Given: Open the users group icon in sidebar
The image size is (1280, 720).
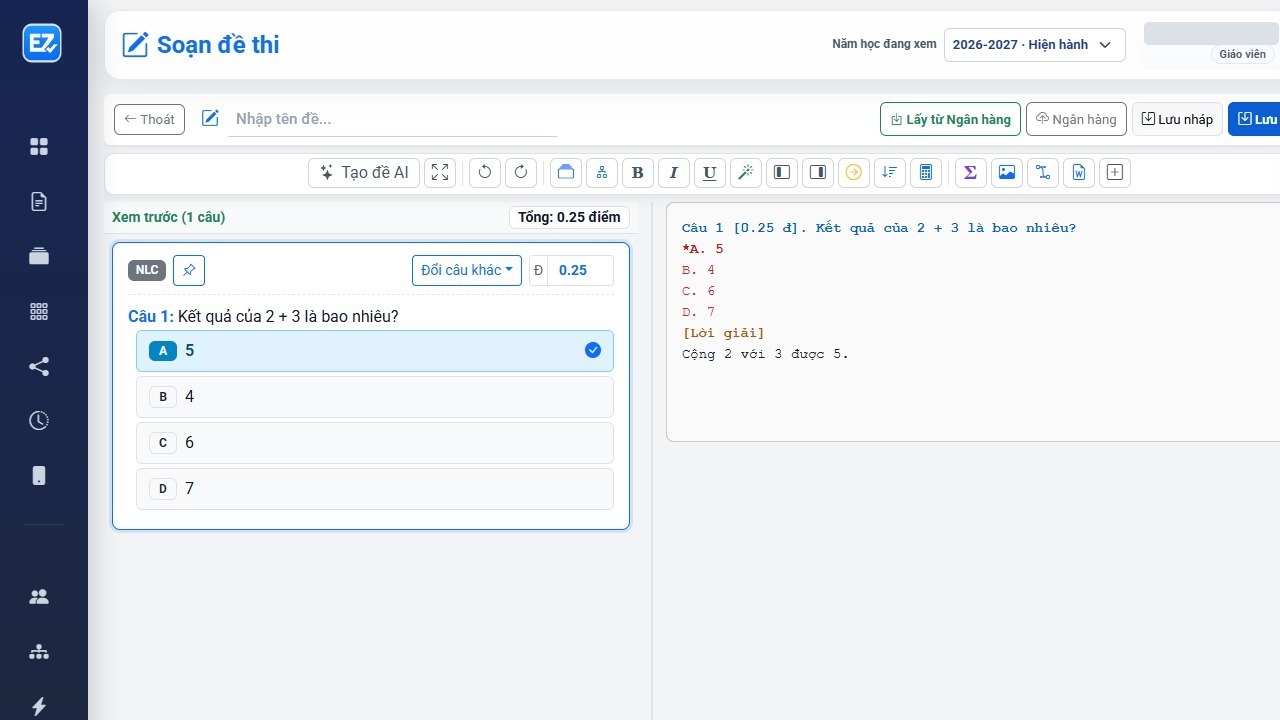Looking at the screenshot, I should click(39, 597).
